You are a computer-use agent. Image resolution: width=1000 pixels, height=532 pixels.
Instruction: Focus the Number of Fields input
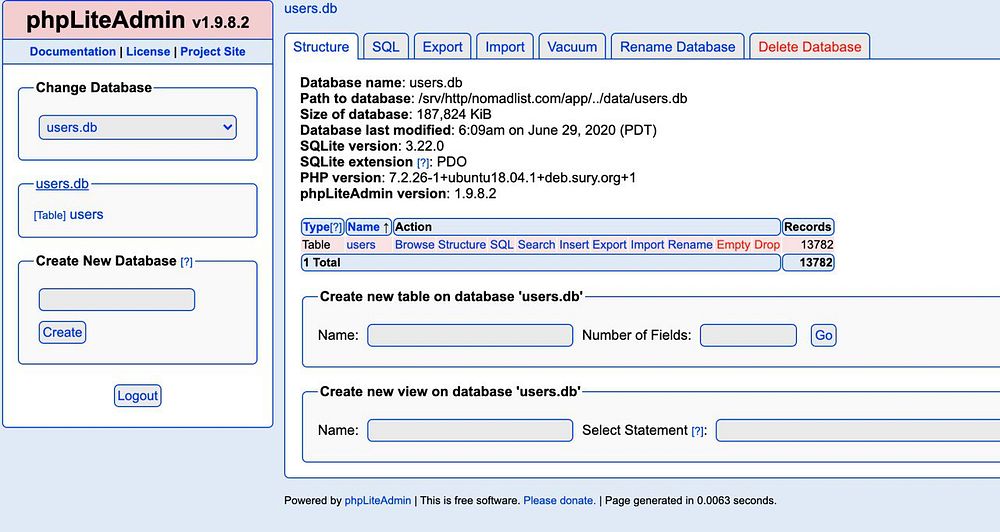point(748,336)
